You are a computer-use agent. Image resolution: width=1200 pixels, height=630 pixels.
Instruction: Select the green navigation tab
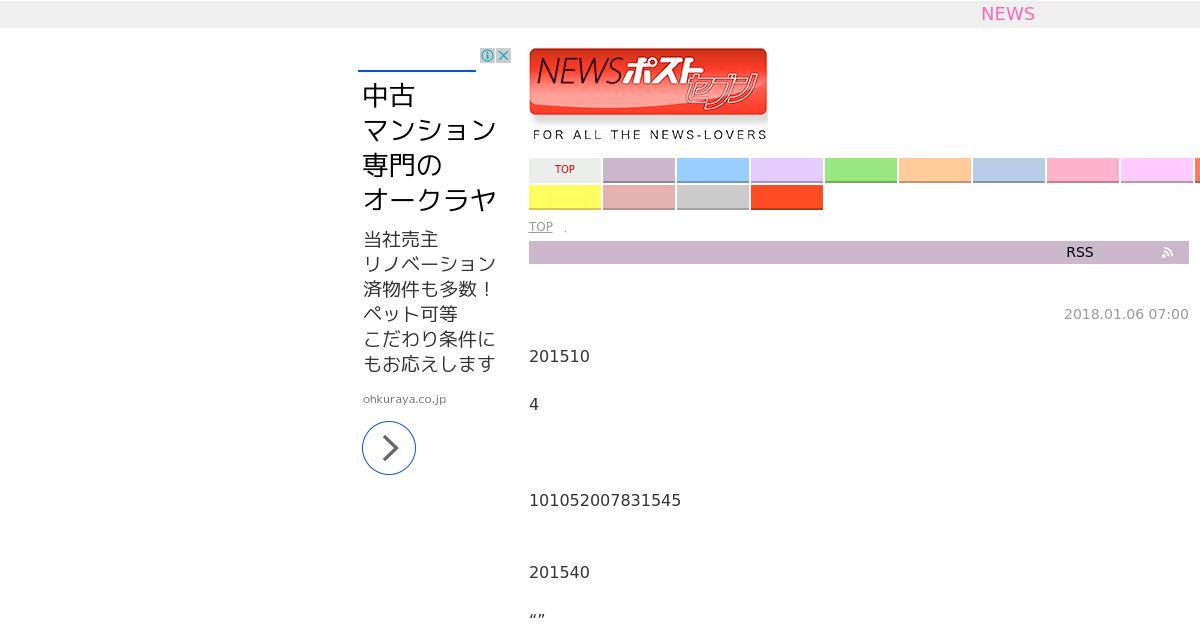coord(861,170)
